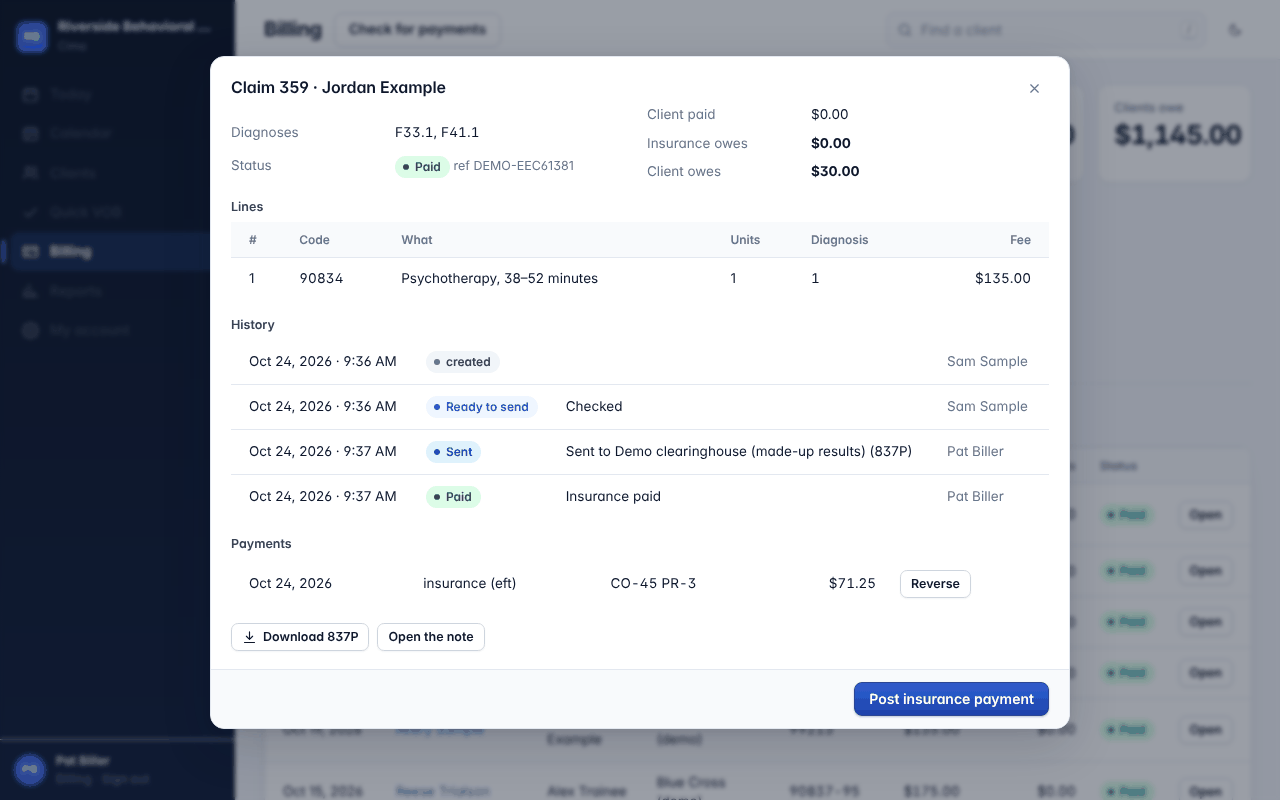The height and width of the screenshot is (800, 1280).
Task: Click Sent to Demo clearinghouse entry
Action: [x=738, y=451]
